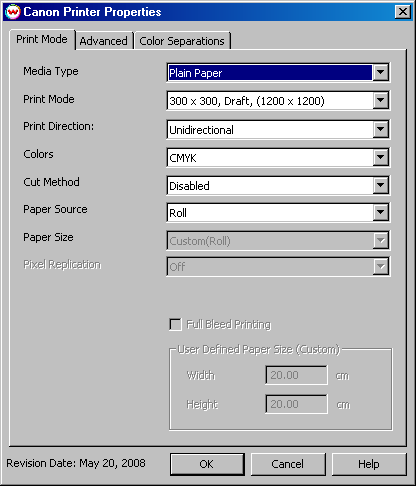Switch to the Print Mode tab

42,39
